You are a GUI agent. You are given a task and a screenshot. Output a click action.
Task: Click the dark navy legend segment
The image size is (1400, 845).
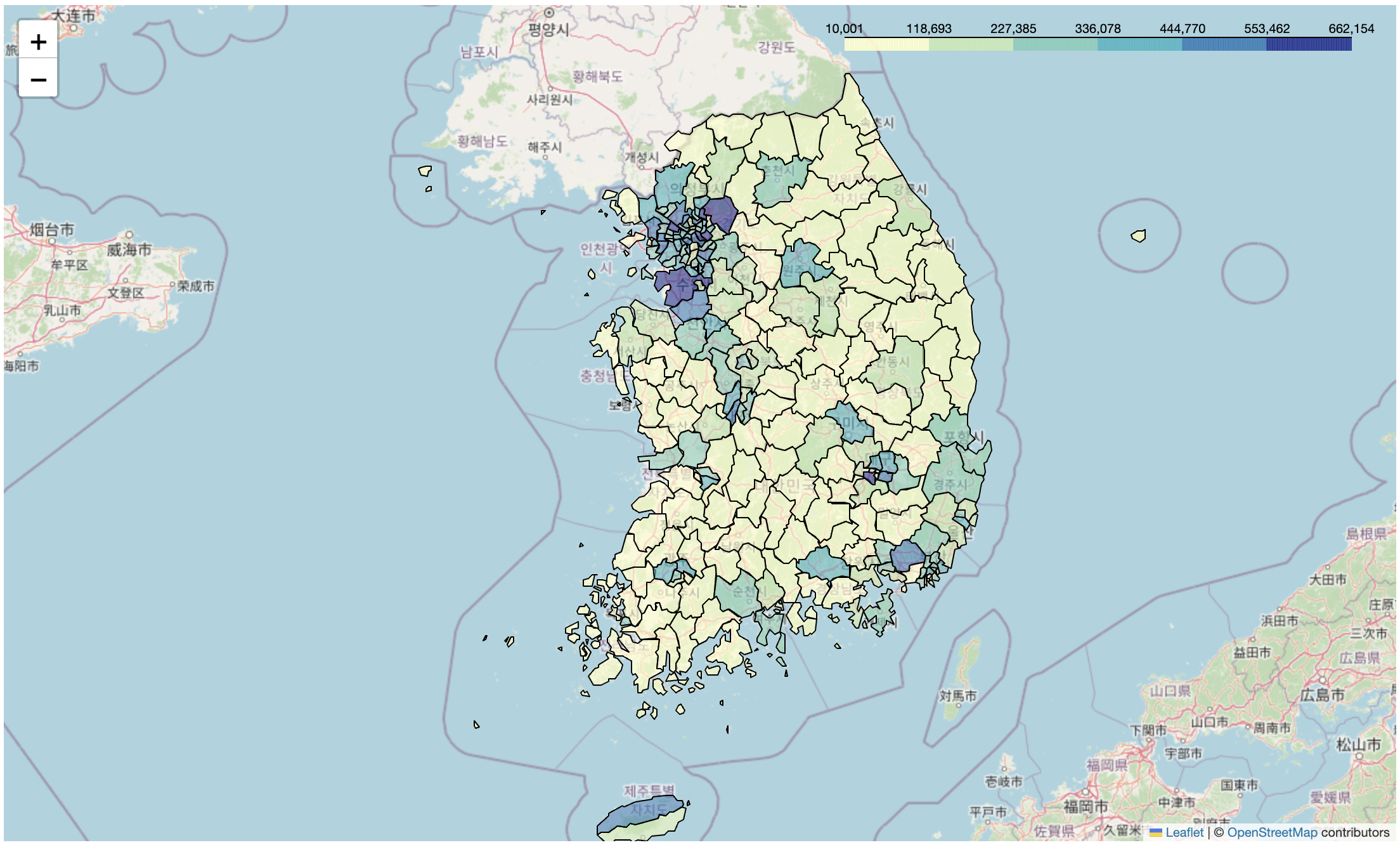[x=1309, y=44]
